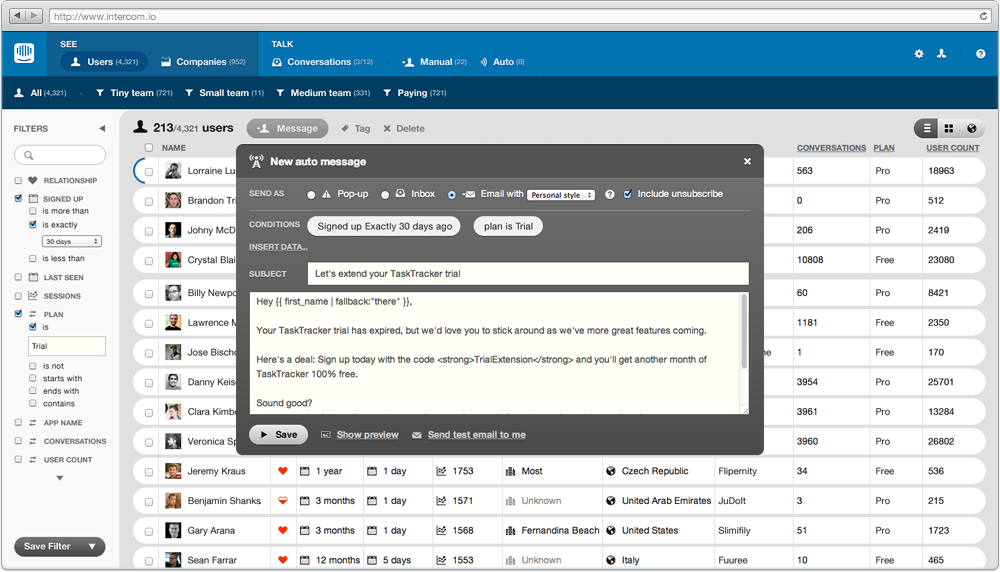The width and height of the screenshot is (1000, 572).
Task: Click help icon beside Personal style
Action: pos(610,194)
